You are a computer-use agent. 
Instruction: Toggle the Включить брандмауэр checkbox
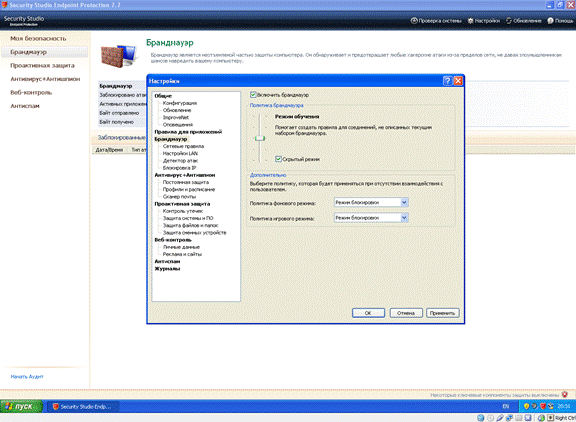(x=253, y=95)
